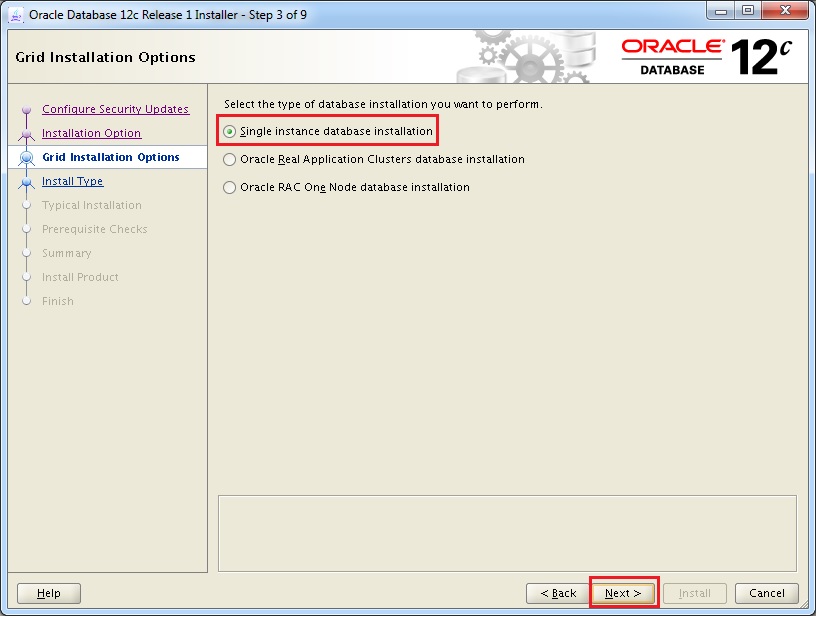The width and height of the screenshot is (816, 618).
Task: Click the Installation Option step marker icon
Action: coord(27,134)
